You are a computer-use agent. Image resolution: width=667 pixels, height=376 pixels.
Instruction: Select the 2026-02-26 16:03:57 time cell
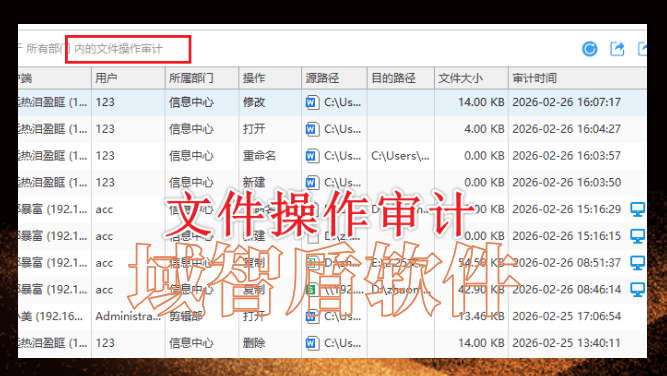[567, 156]
